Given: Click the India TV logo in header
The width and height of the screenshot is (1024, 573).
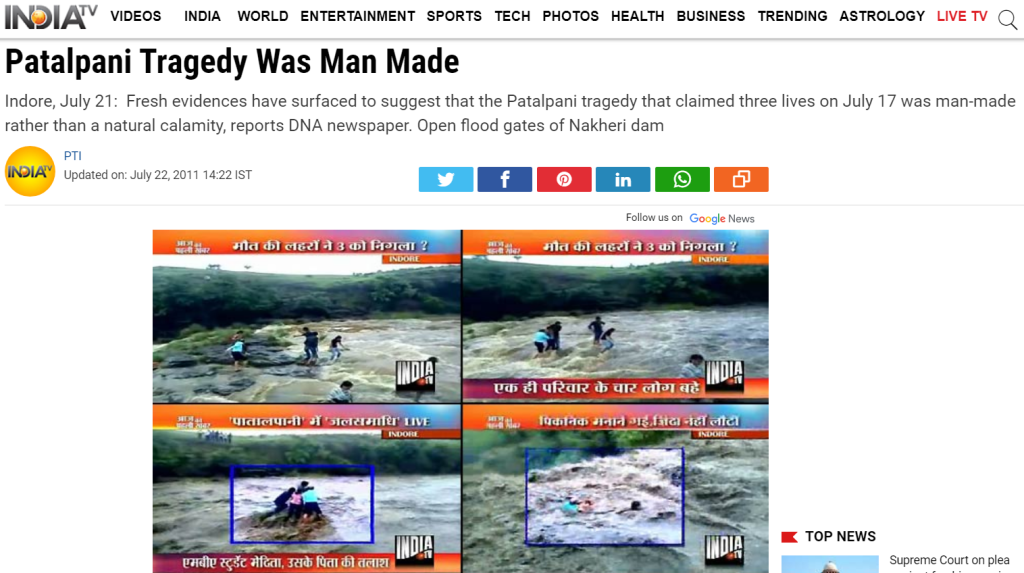Looking at the screenshot, I should pyautogui.click(x=51, y=17).
